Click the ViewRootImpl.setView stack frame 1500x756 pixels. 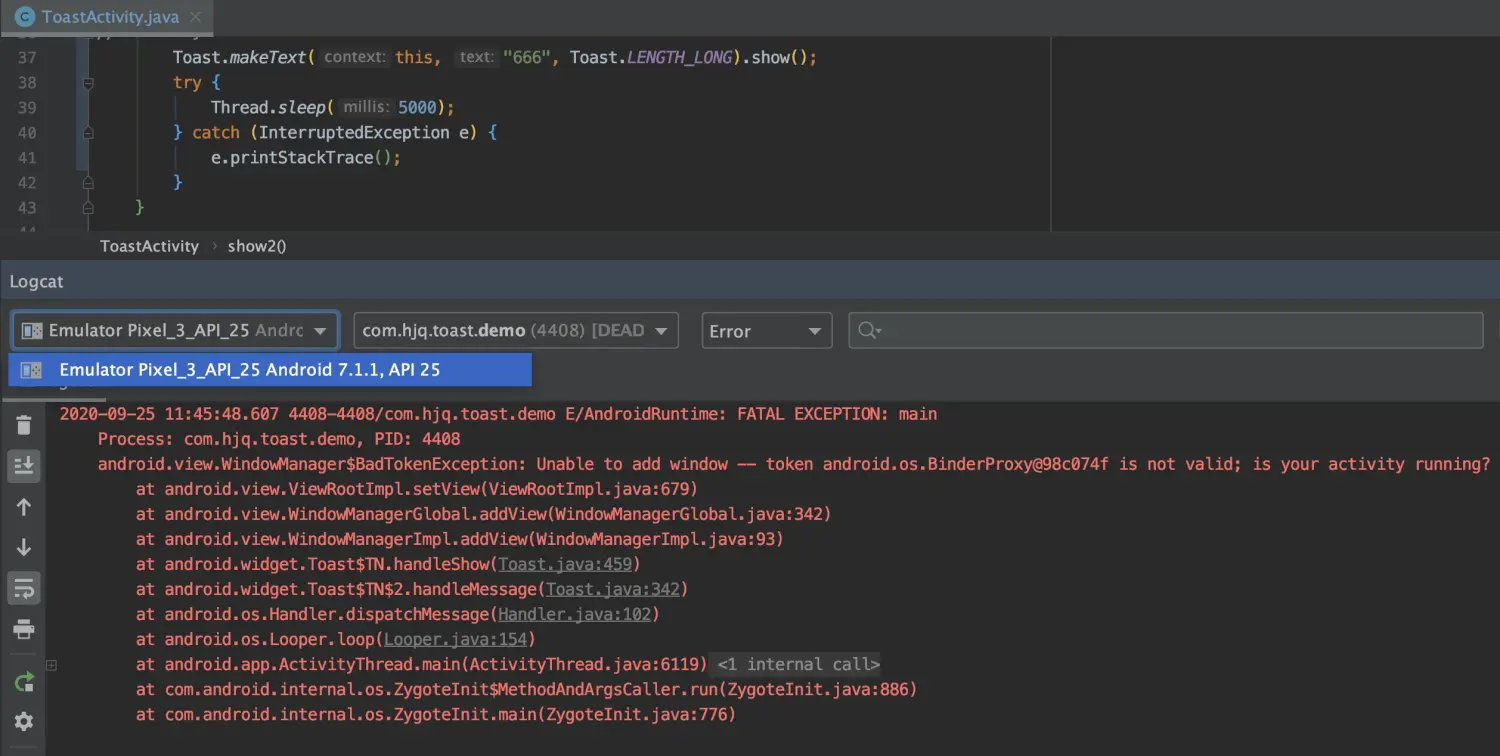[x=417, y=489]
